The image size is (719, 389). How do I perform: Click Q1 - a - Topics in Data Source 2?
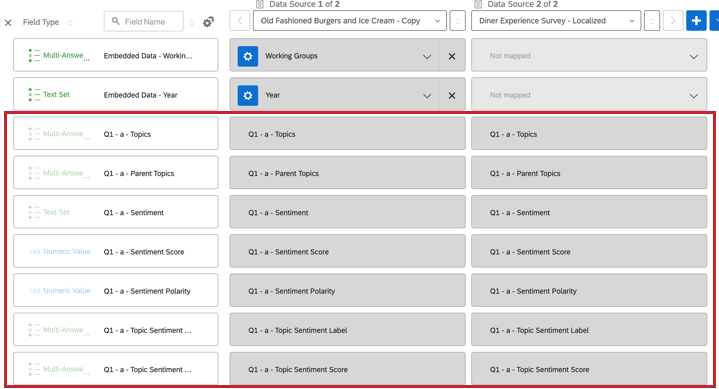click(x=589, y=133)
